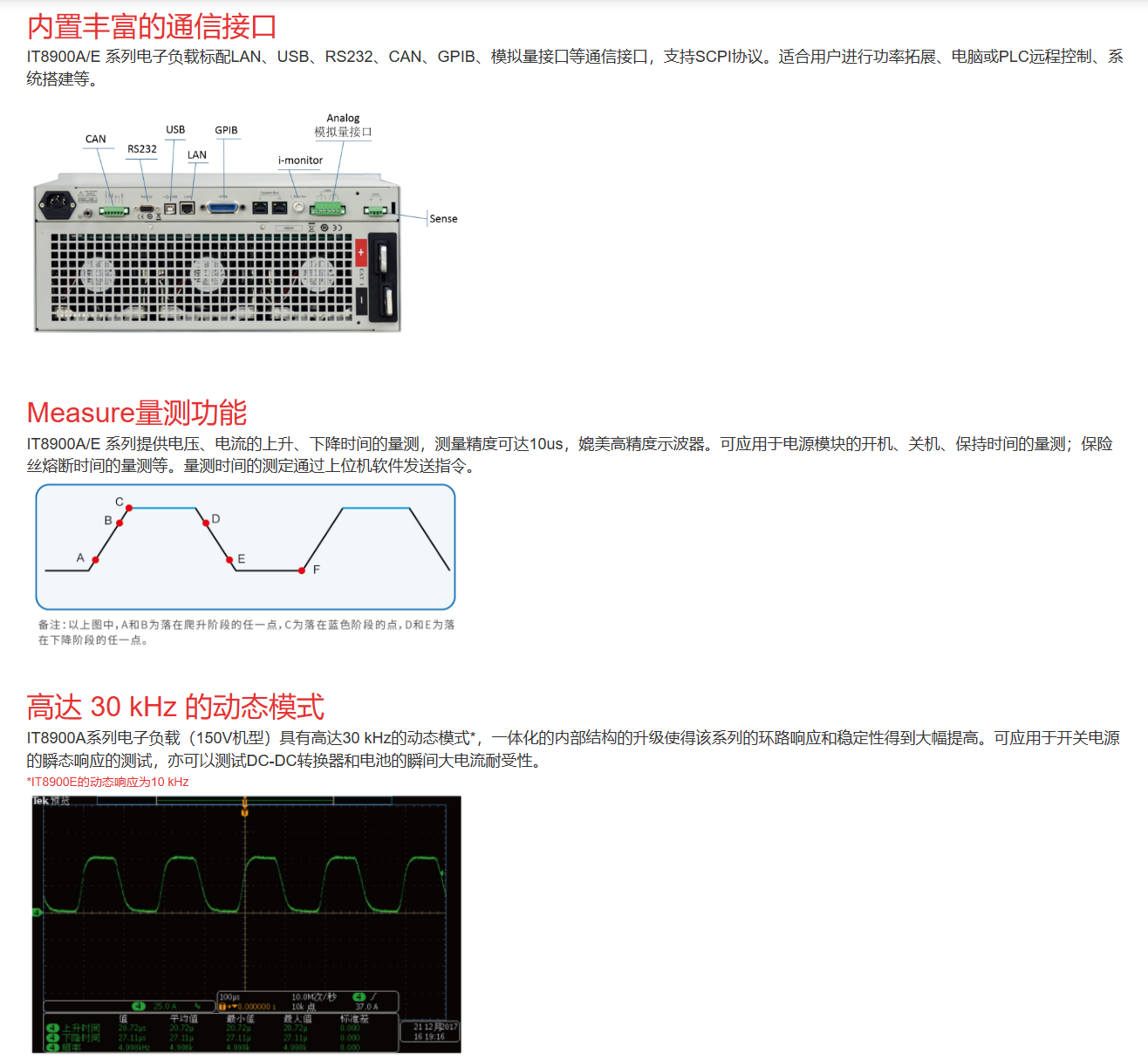Click the paragraph starting IT8900A系列电子负载（150V机型）
1148x1060 pixels.
[x=573, y=749]
